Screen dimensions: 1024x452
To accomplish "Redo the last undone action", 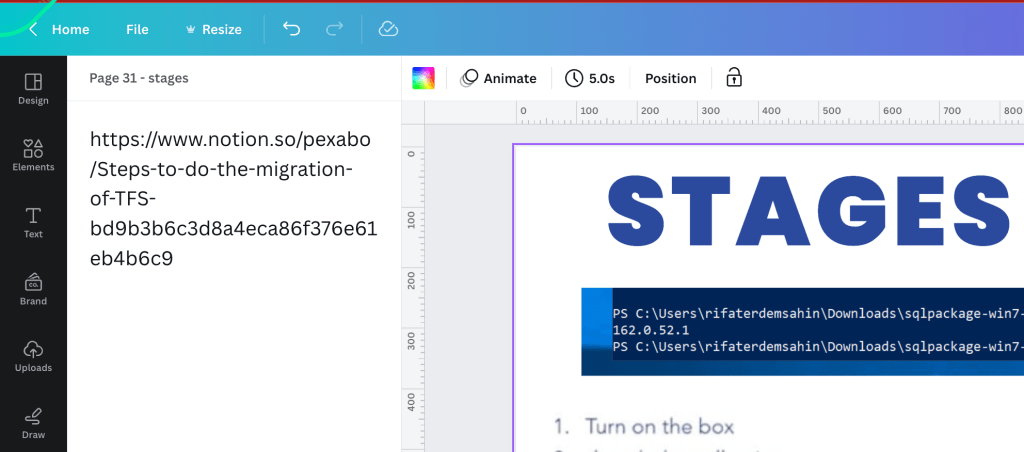I will pos(334,29).
